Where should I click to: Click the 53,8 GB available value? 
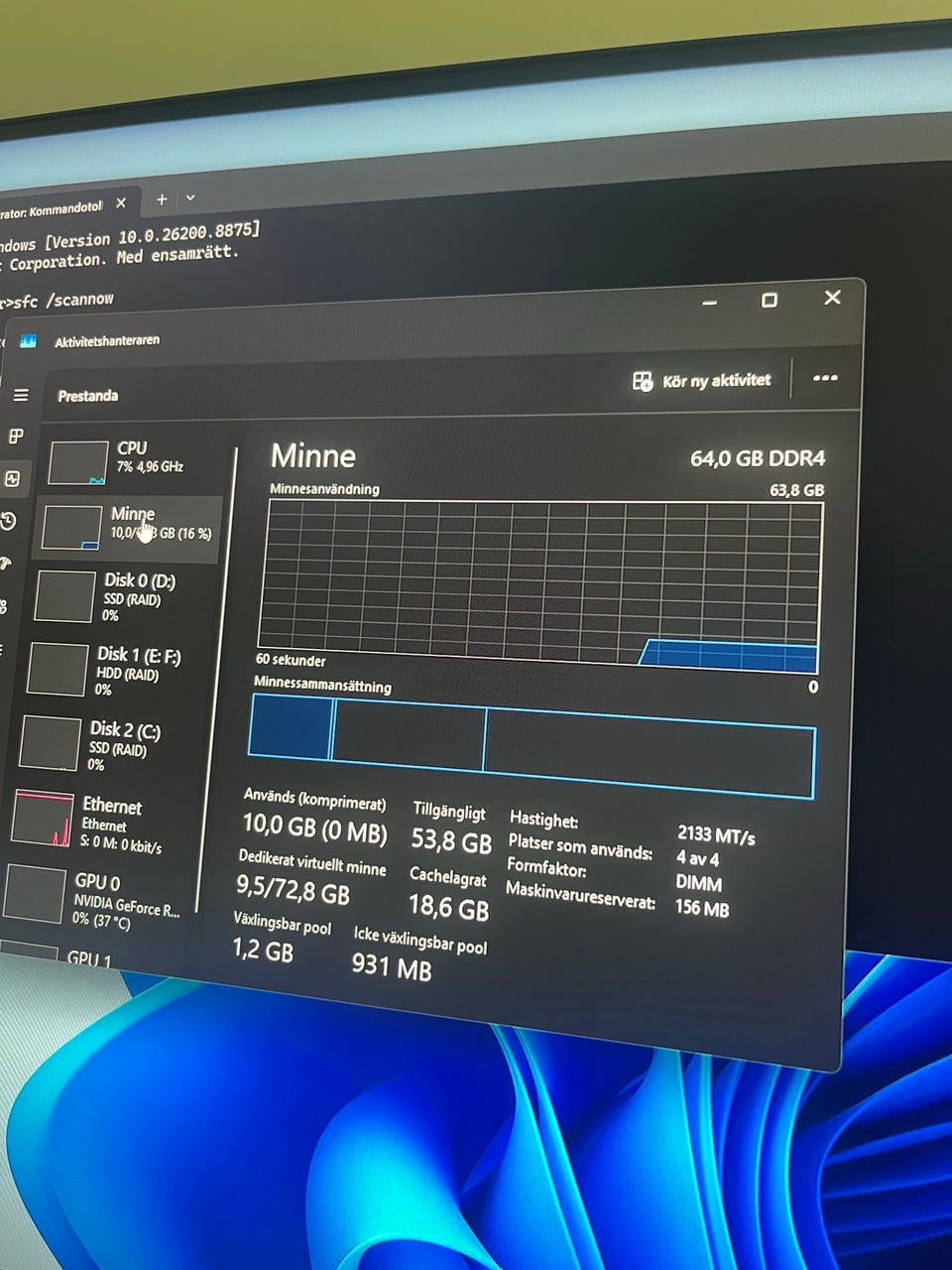[451, 841]
